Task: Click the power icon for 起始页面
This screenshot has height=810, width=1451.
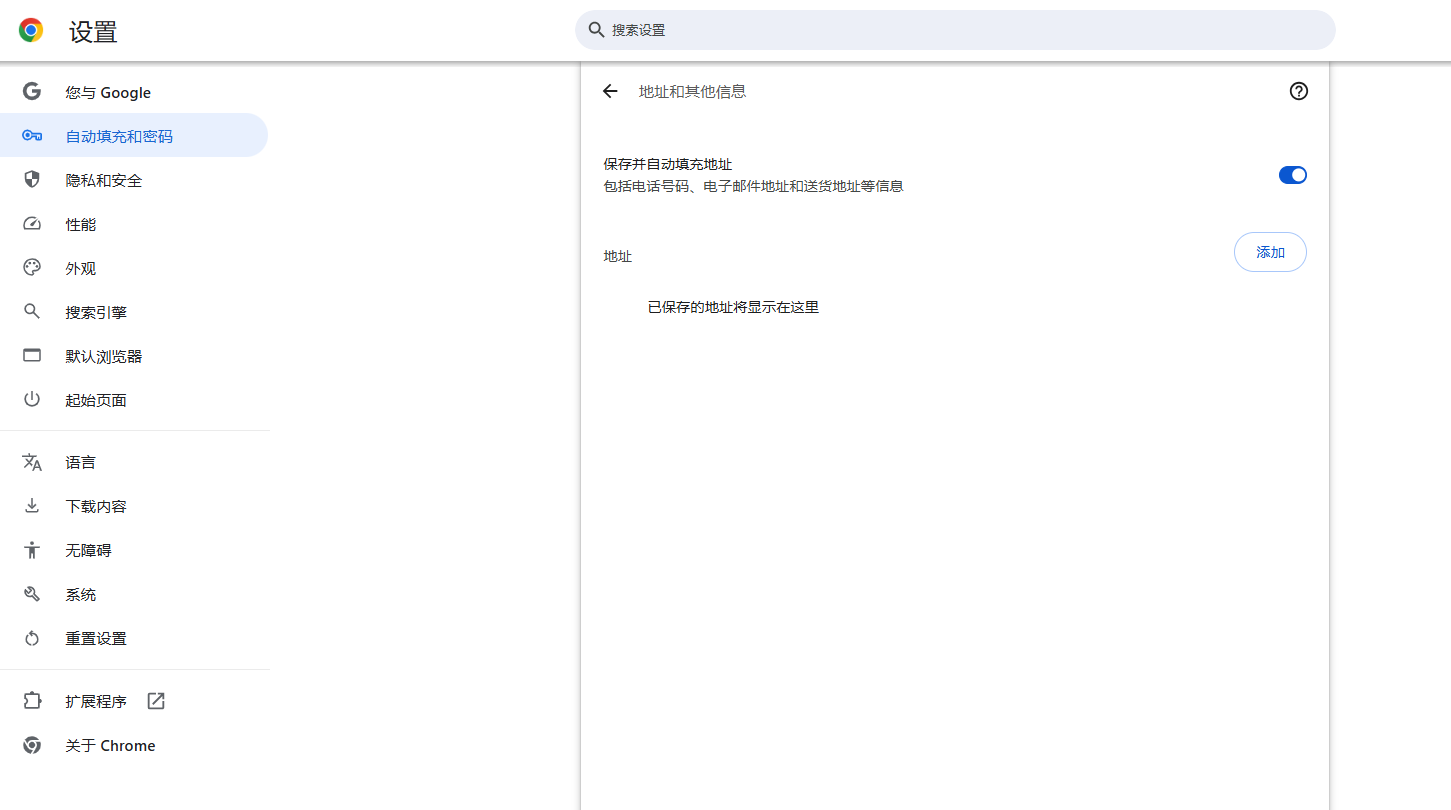Action: (32, 400)
